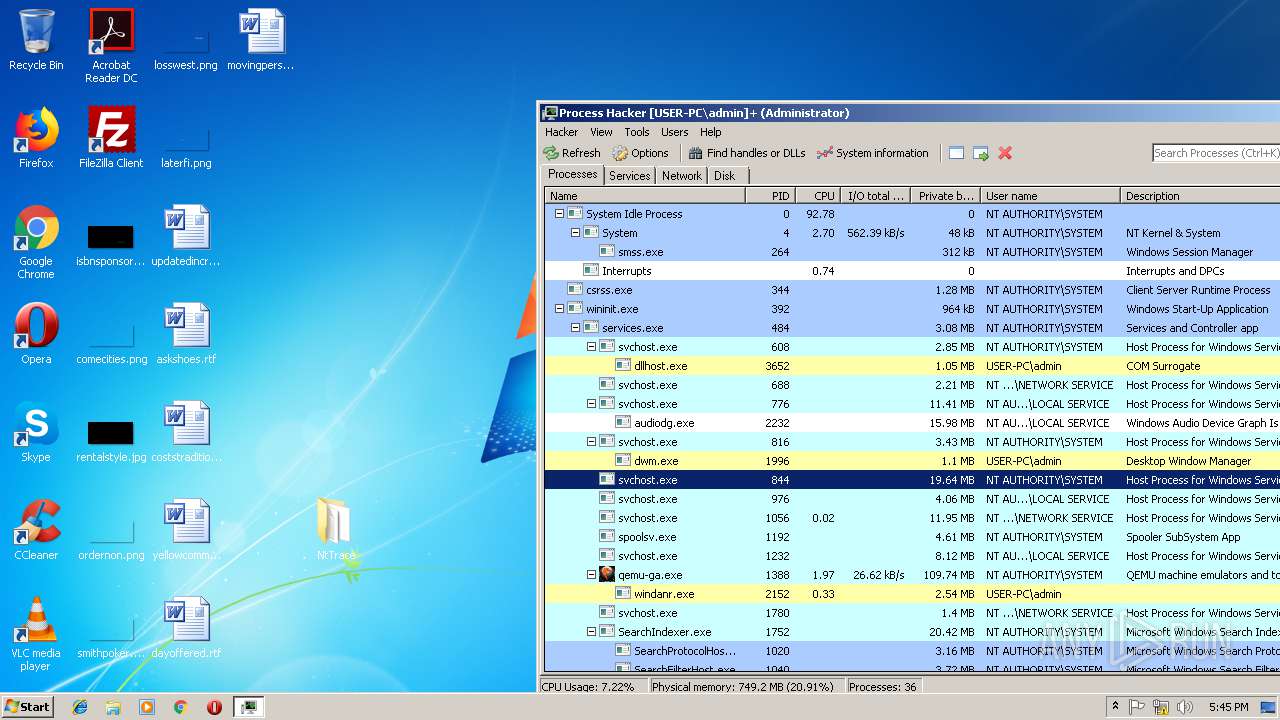This screenshot has width=1280, height=720.
Task: Select the askshoes.rtf document icon
Action: tap(186, 334)
